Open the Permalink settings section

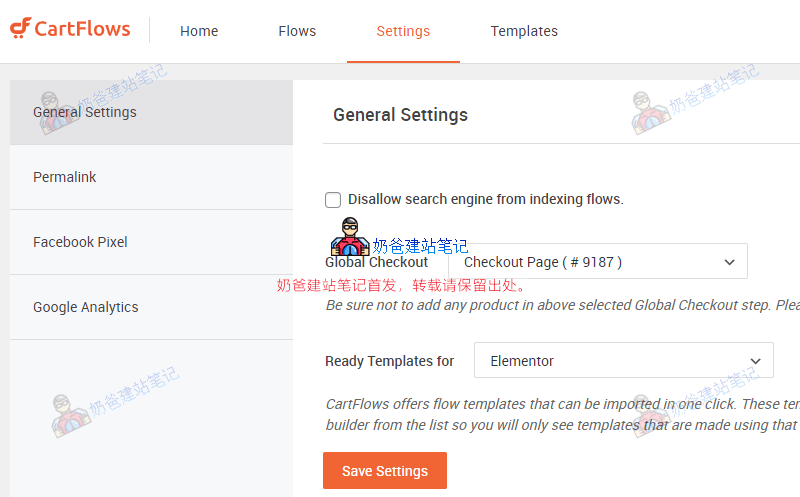coord(65,177)
